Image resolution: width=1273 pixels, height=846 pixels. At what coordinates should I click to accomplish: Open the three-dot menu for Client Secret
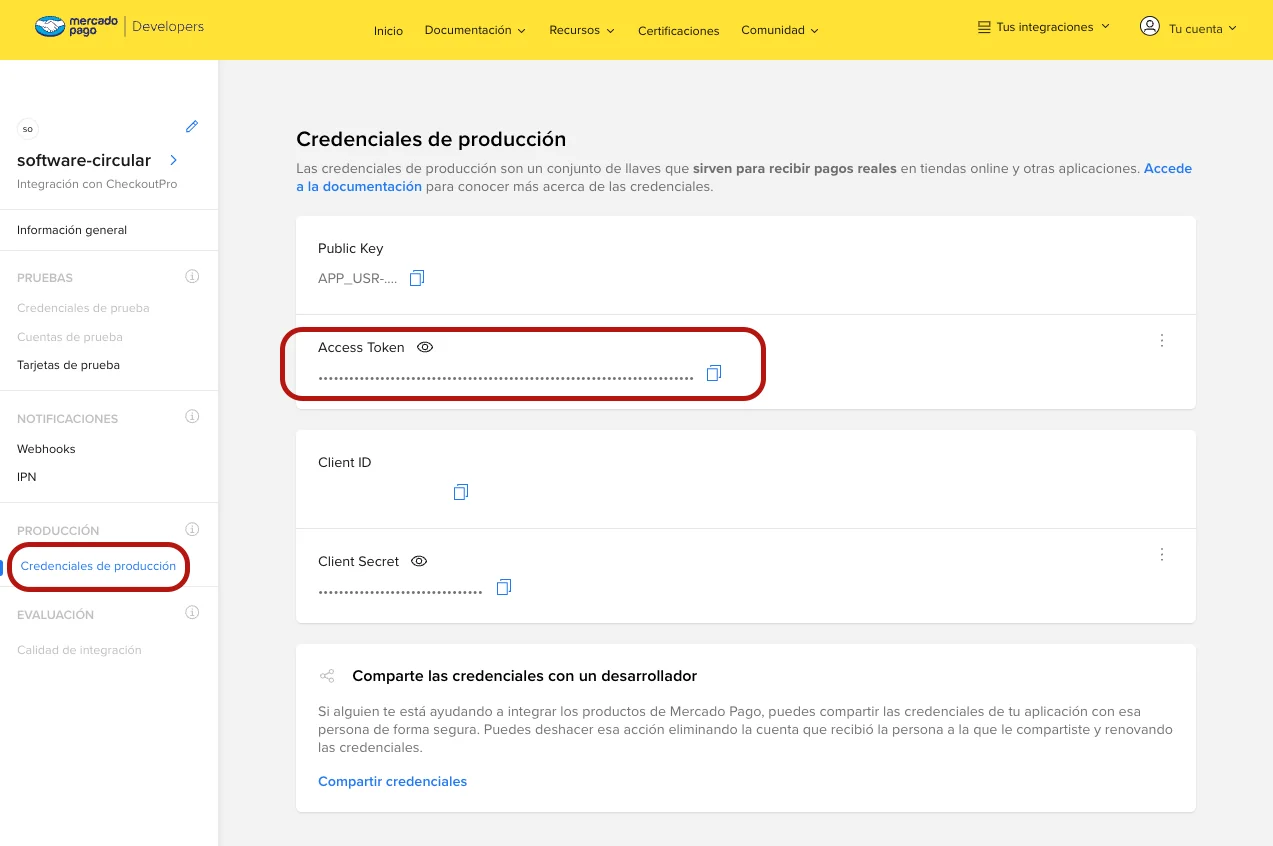(1162, 554)
